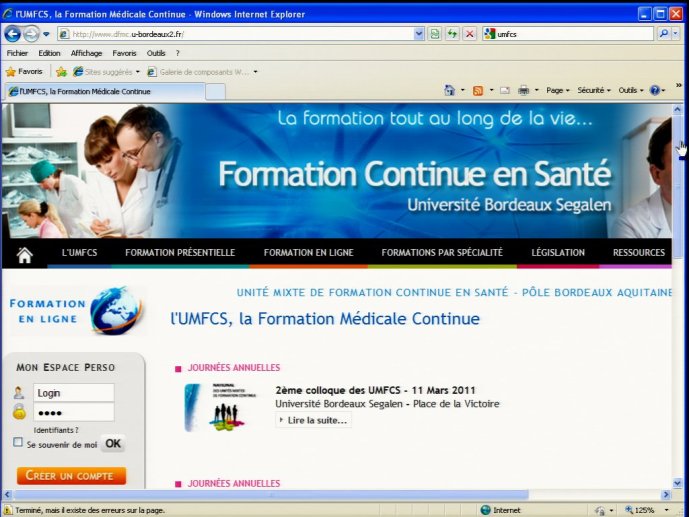The width and height of the screenshot is (689, 517).
Task: Click the colloque des UMFCS poster thumbnail
Action: (220, 408)
